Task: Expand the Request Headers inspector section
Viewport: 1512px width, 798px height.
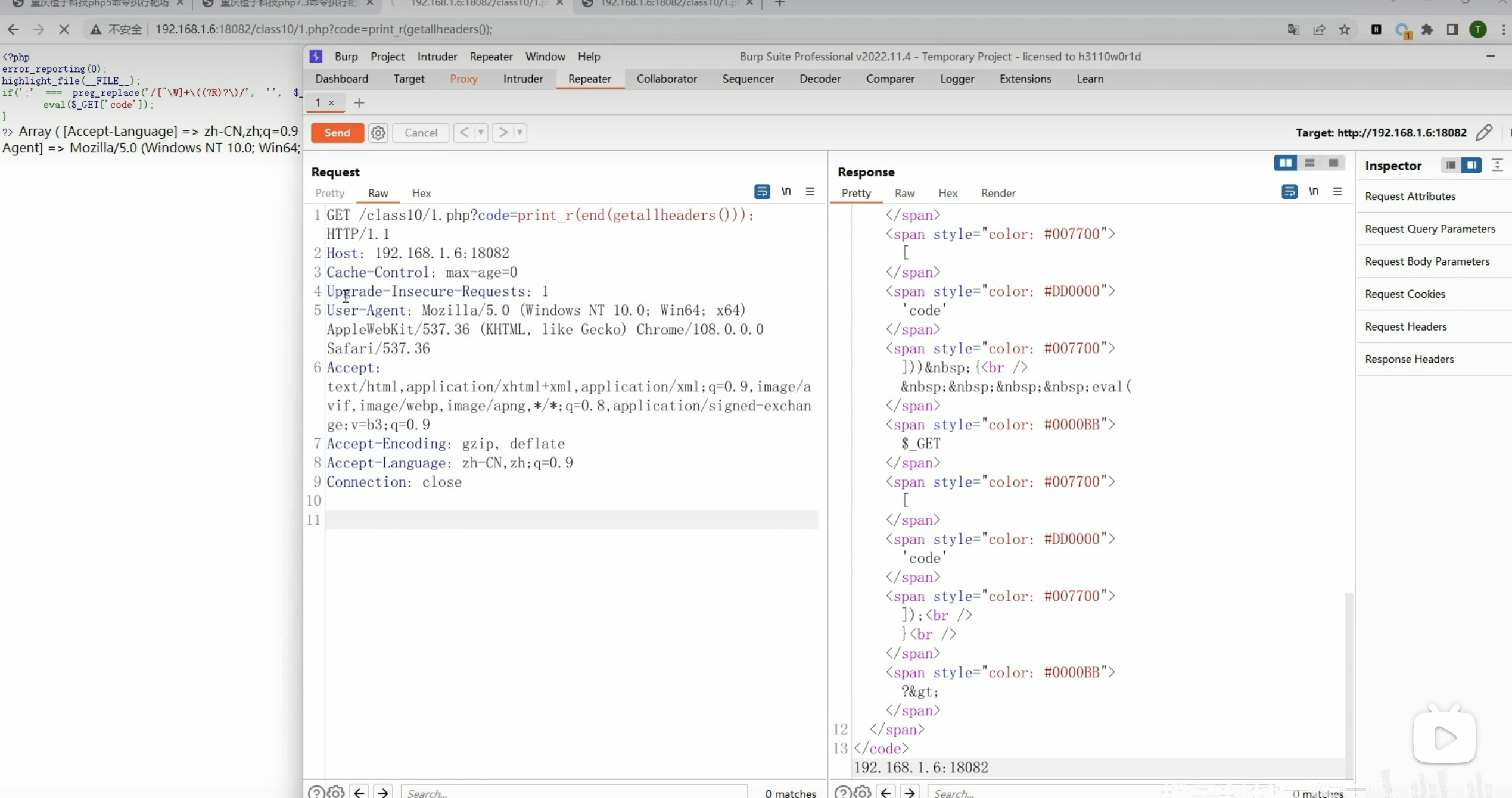Action: coord(1405,326)
